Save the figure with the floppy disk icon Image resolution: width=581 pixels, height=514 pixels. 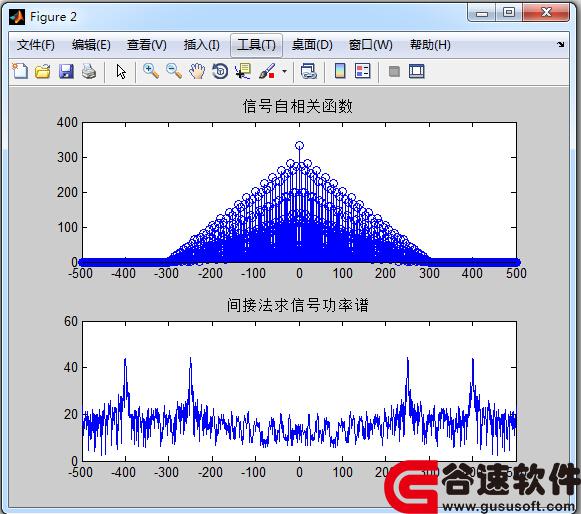point(66,71)
